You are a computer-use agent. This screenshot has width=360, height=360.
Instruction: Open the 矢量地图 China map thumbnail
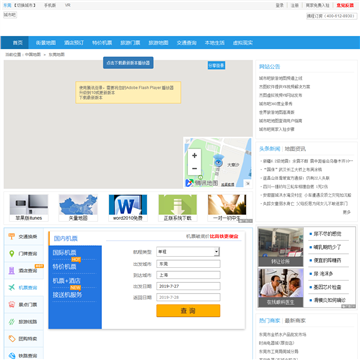click(x=78, y=208)
